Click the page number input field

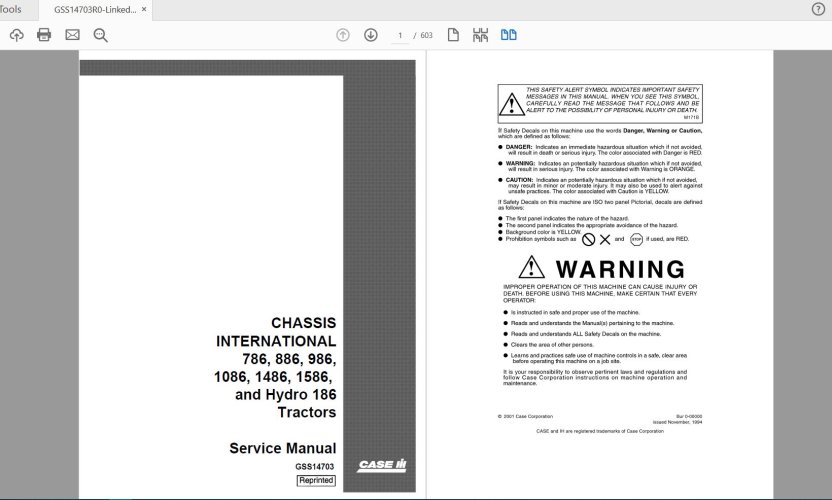click(400, 36)
